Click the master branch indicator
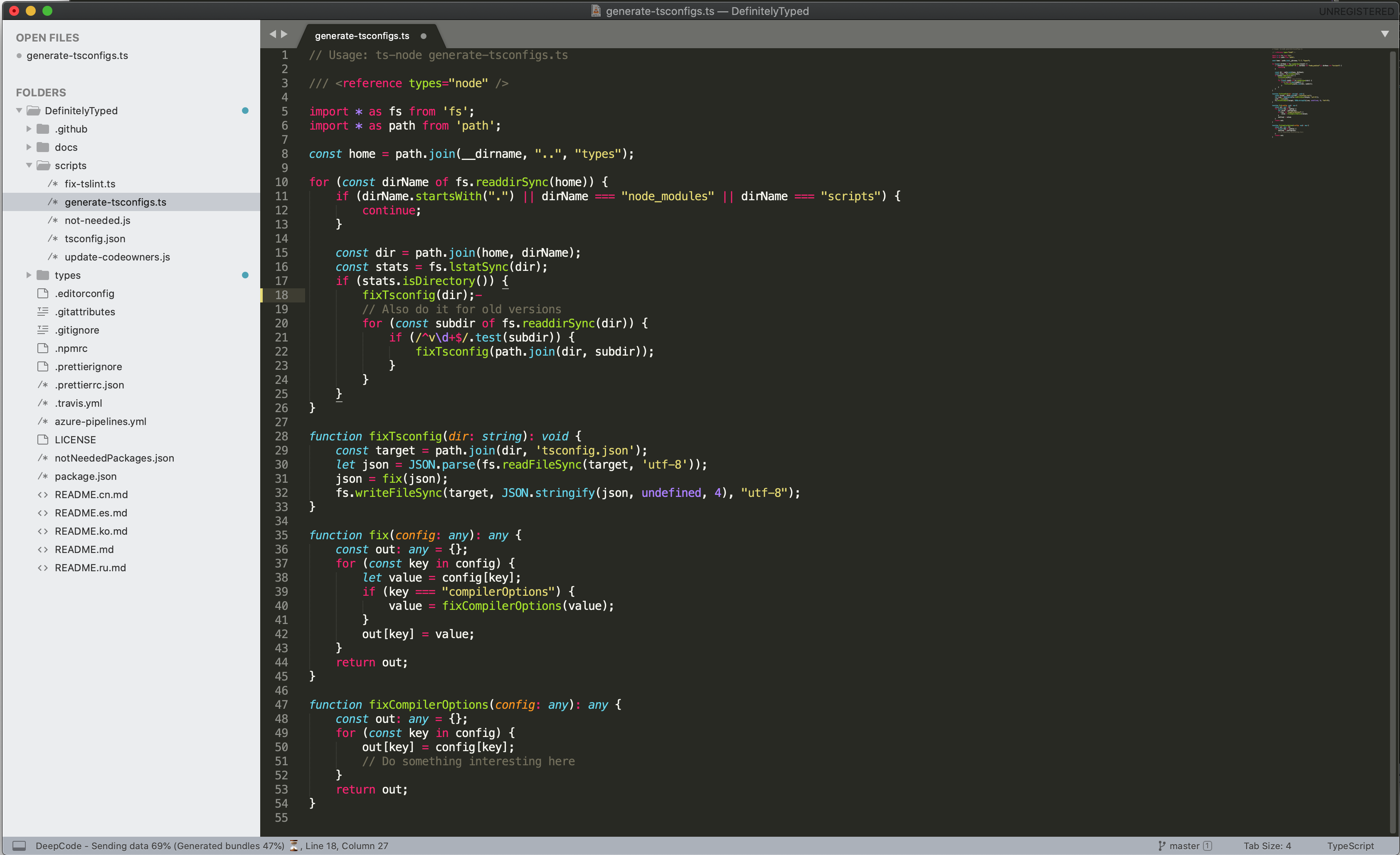 [1184, 845]
